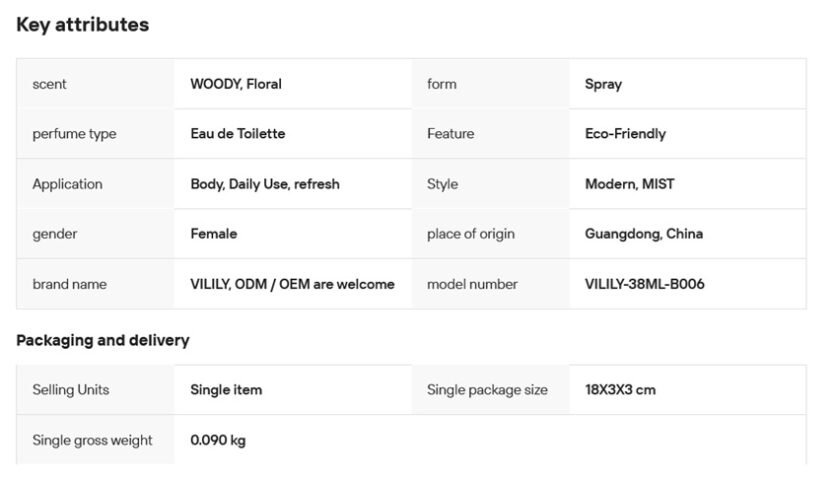Click the perfume type label
The height and width of the screenshot is (480, 833).
point(74,134)
